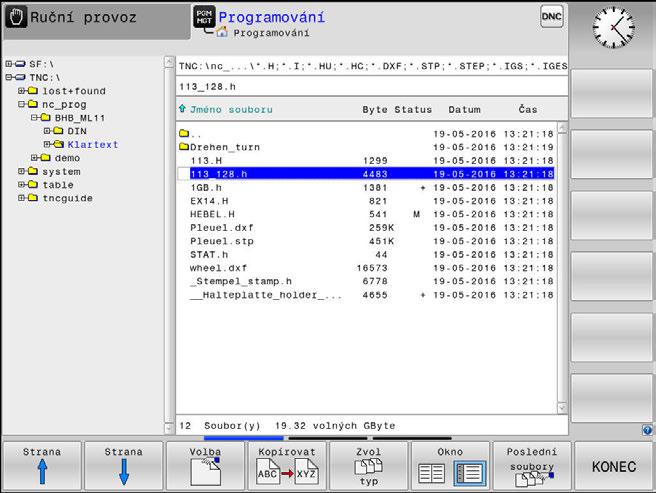The height and width of the screenshot is (493, 656).
Task: Expand the table folder node
Action: pos(21,185)
